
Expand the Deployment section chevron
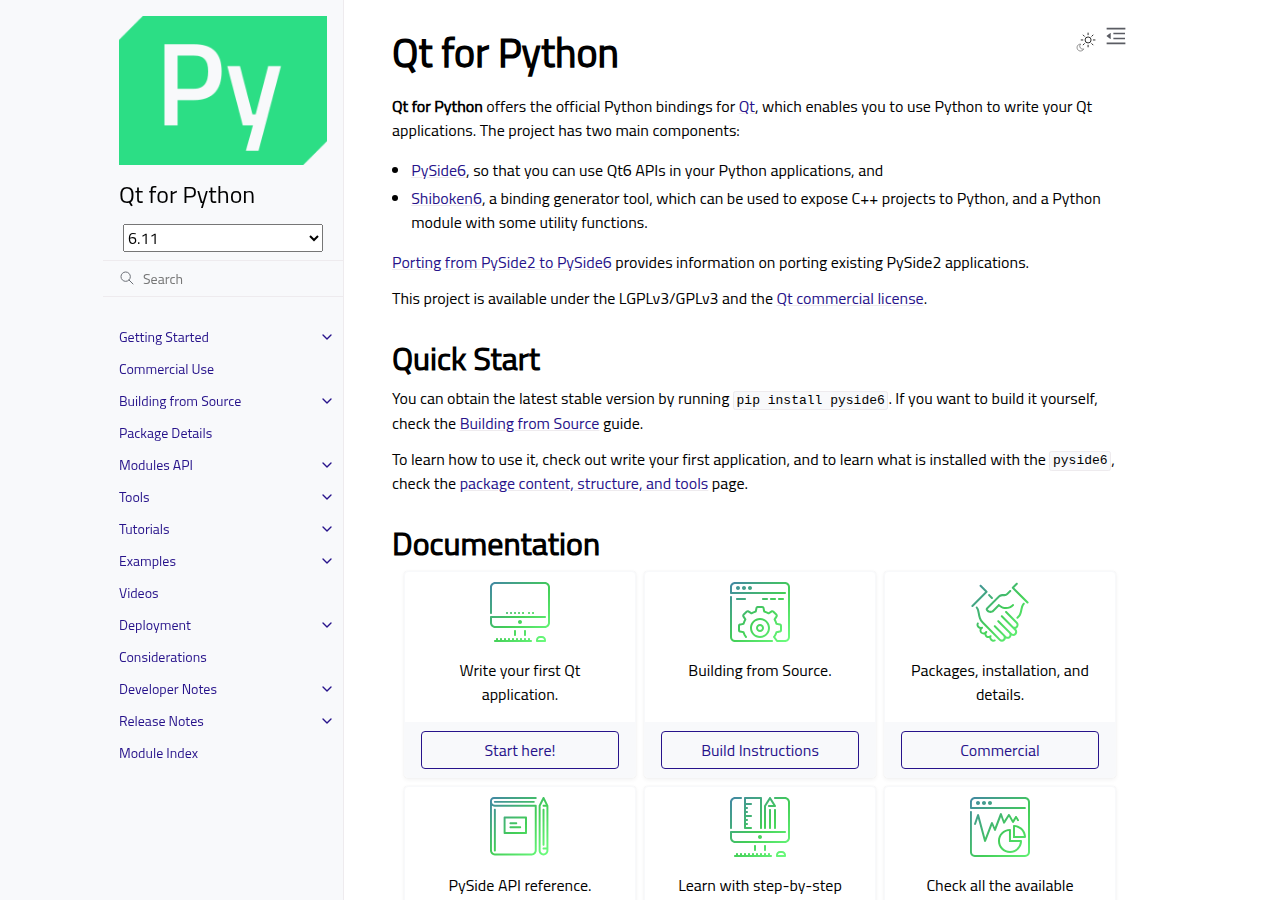pos(327,625)
